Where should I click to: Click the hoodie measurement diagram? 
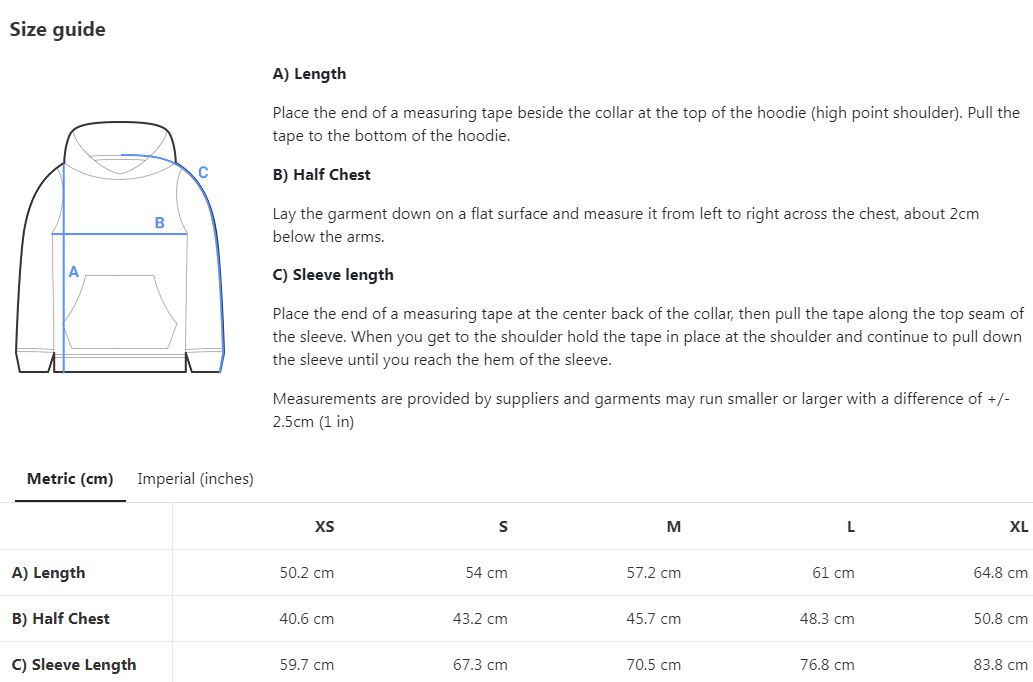(x=120, y=247)
